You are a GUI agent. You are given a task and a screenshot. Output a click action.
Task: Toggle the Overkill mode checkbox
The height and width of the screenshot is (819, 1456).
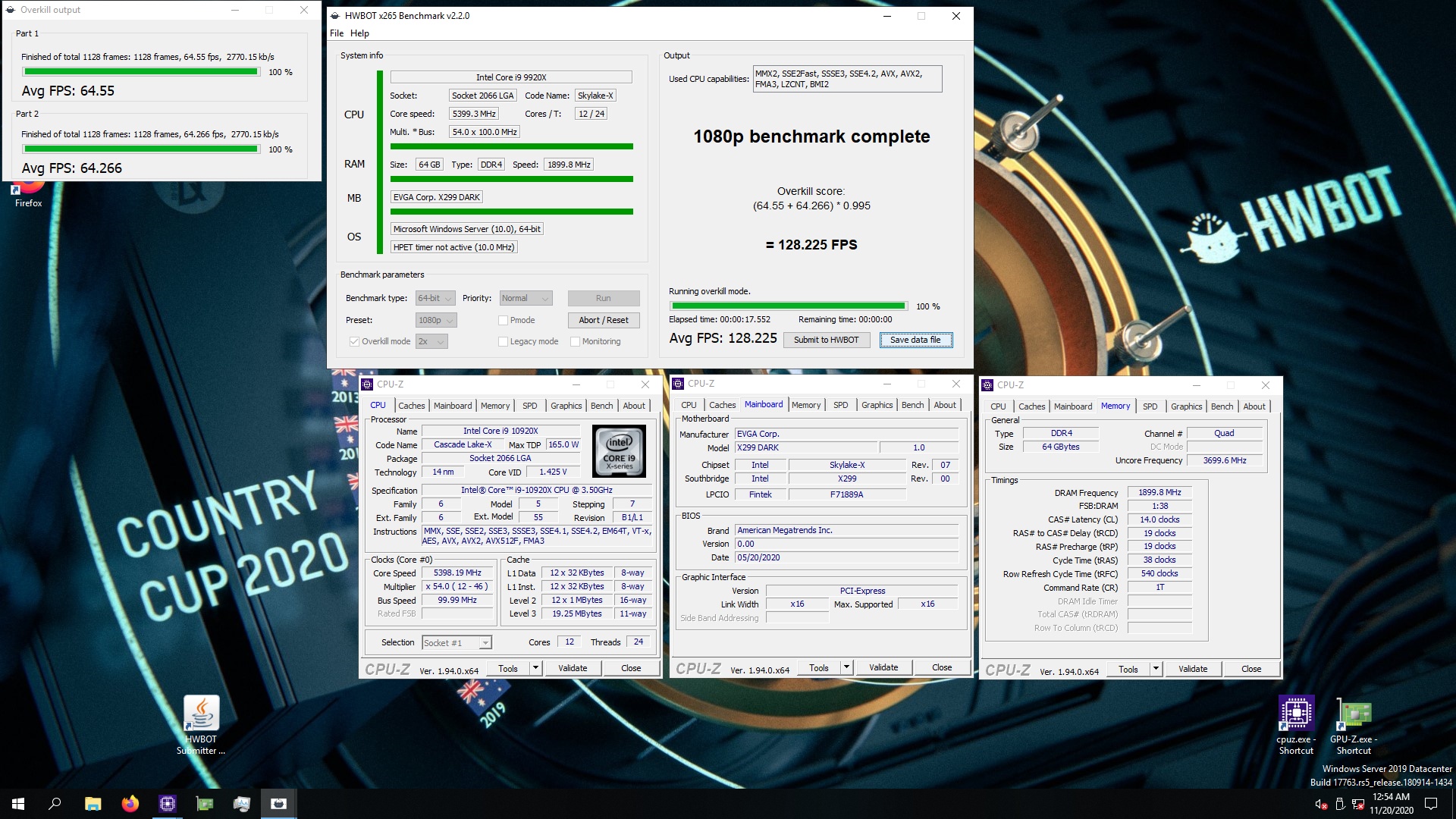pyautogui.click(x=354, y=341)
